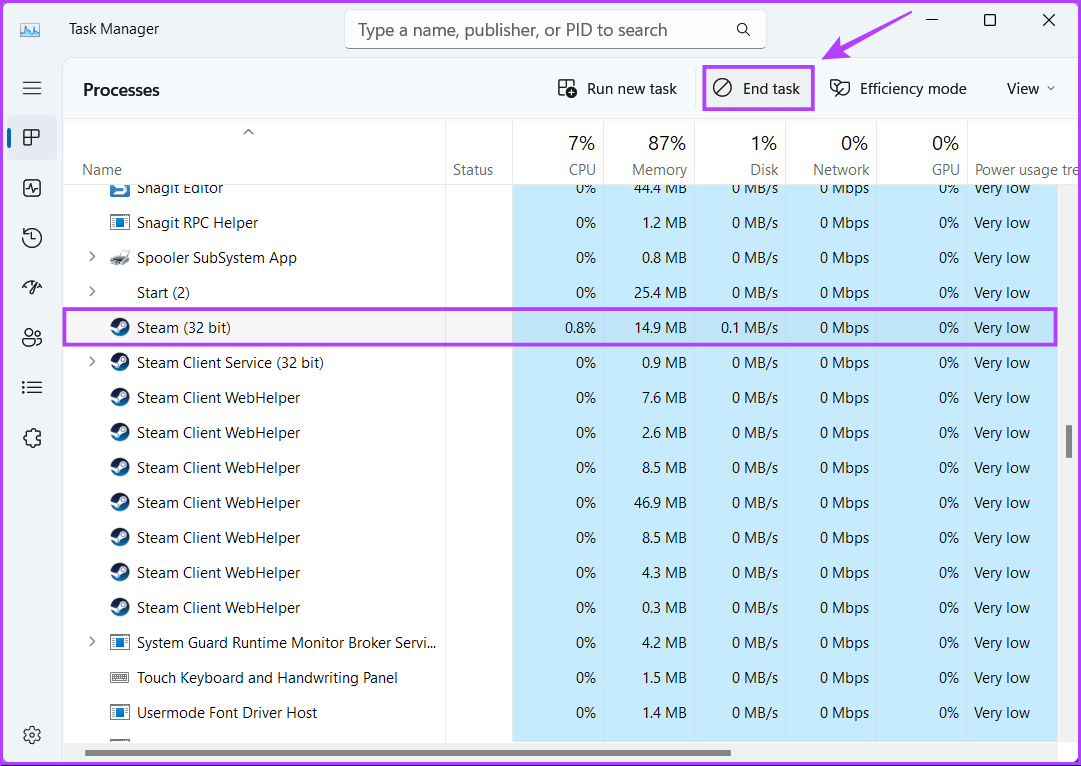The height and width of the screenshot is (766, 1081).
Task: Click the search magnifier icon
Action: (743, 30)
